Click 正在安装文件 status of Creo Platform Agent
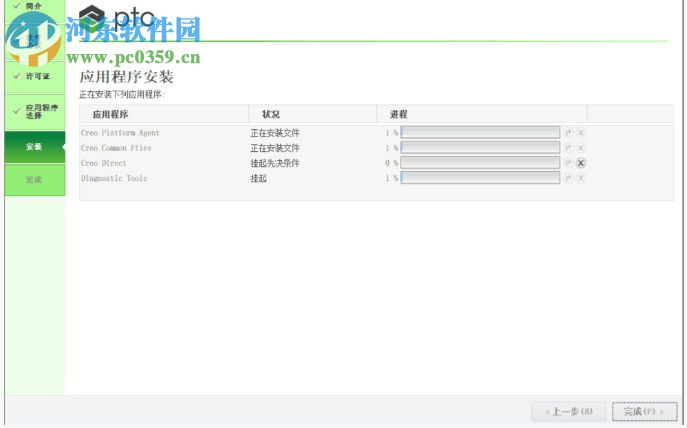Image resolution: width=687 pixels, height=428 pixels. [275, 133]
